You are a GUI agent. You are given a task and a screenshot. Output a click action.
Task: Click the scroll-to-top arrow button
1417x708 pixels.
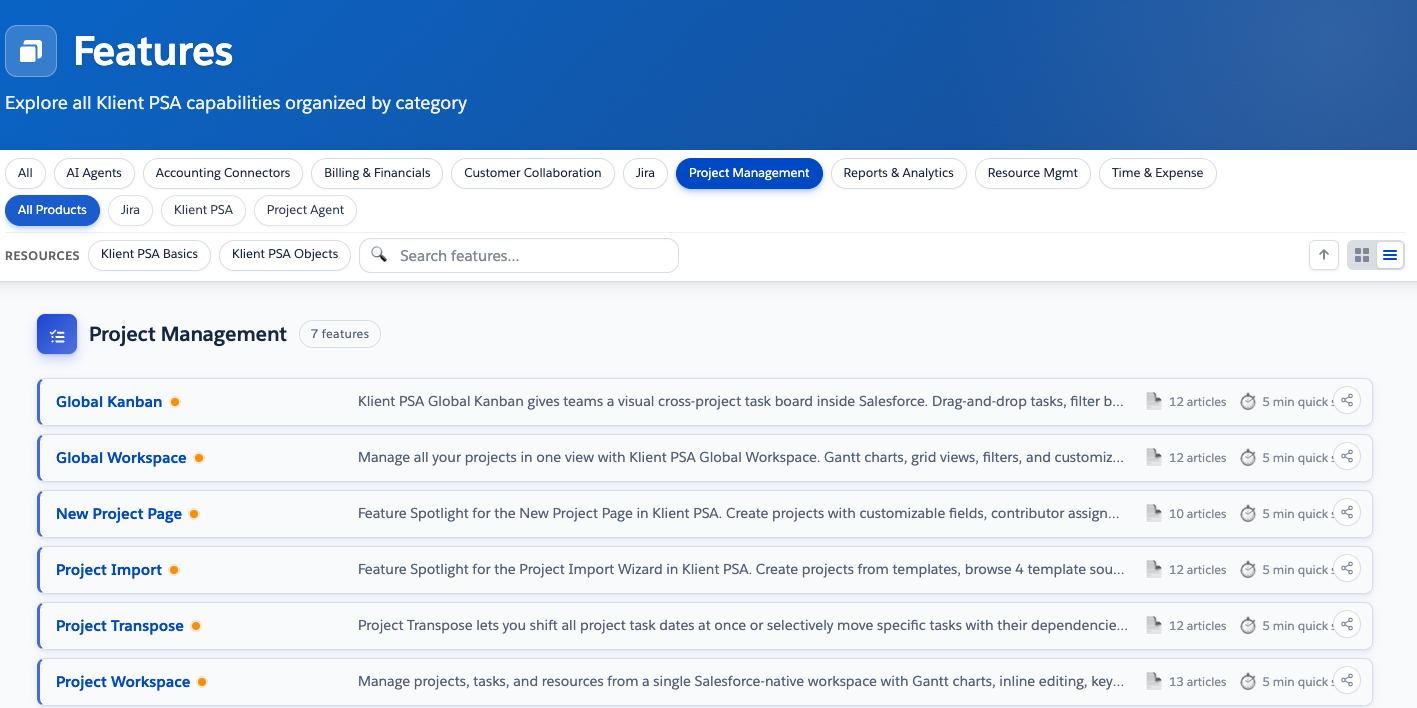tap(1324, 255)
